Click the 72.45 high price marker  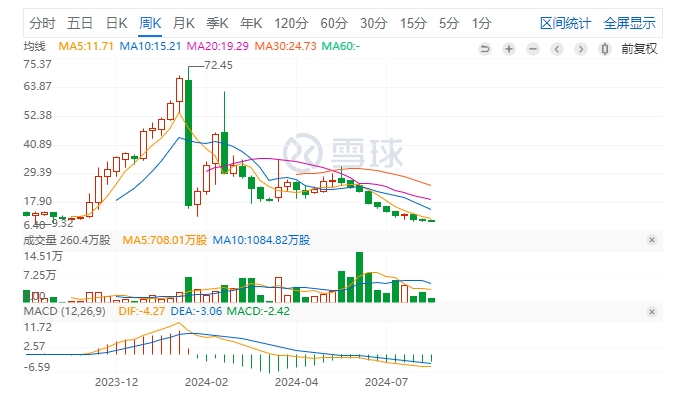pyautogui.click(x=218, y=65)
